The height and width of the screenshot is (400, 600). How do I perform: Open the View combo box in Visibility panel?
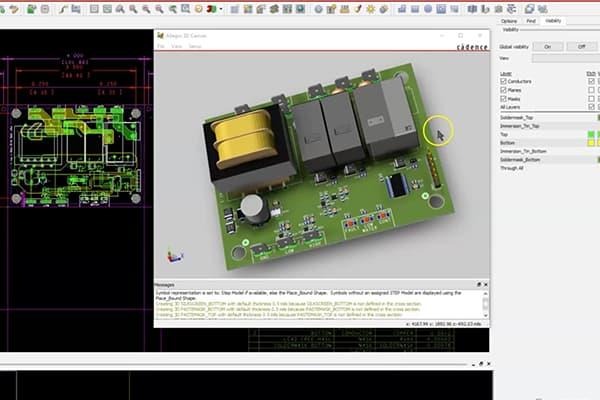[566, 58]
